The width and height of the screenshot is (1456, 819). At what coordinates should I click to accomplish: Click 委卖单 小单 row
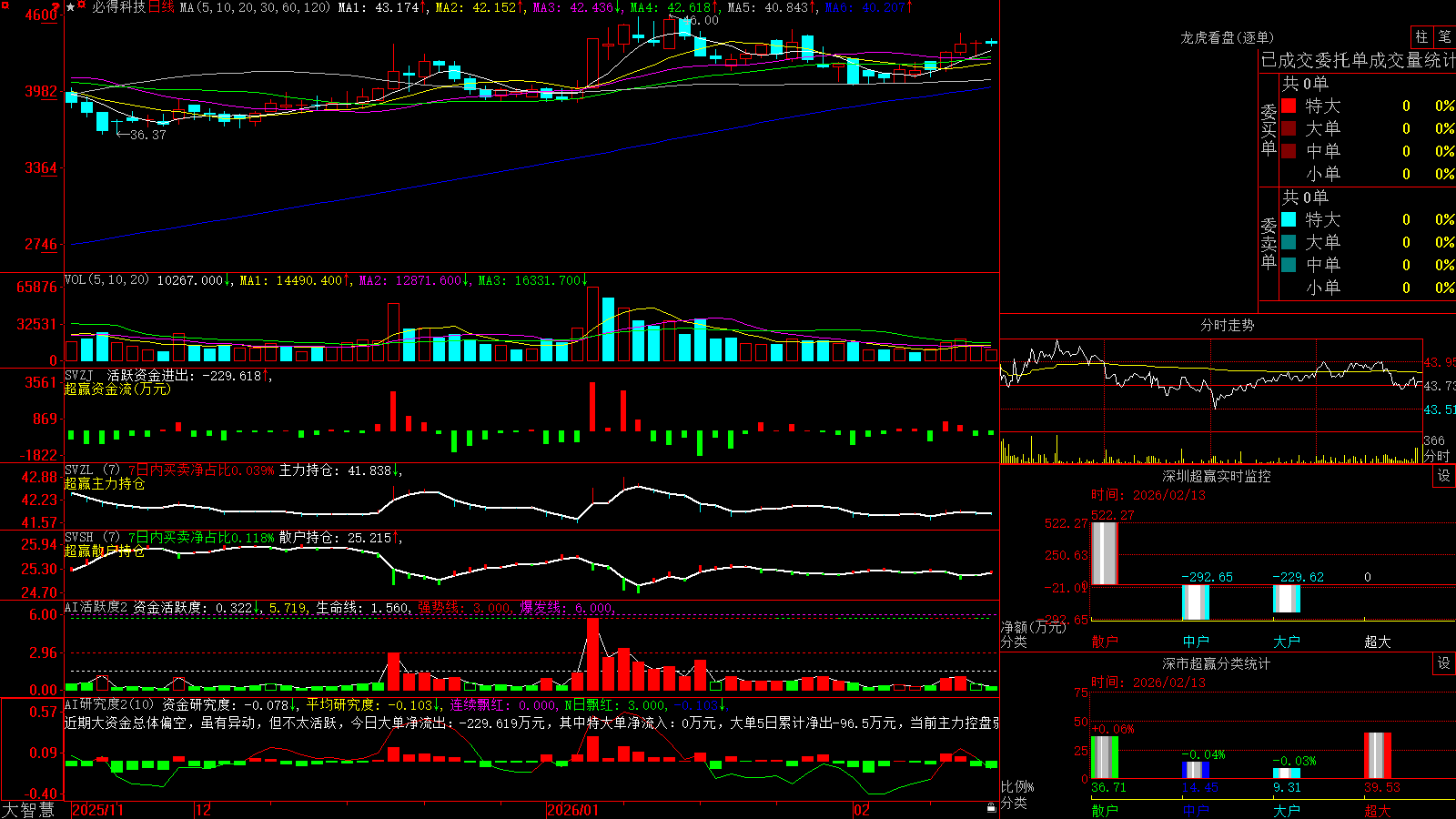tap(1368, 287)
